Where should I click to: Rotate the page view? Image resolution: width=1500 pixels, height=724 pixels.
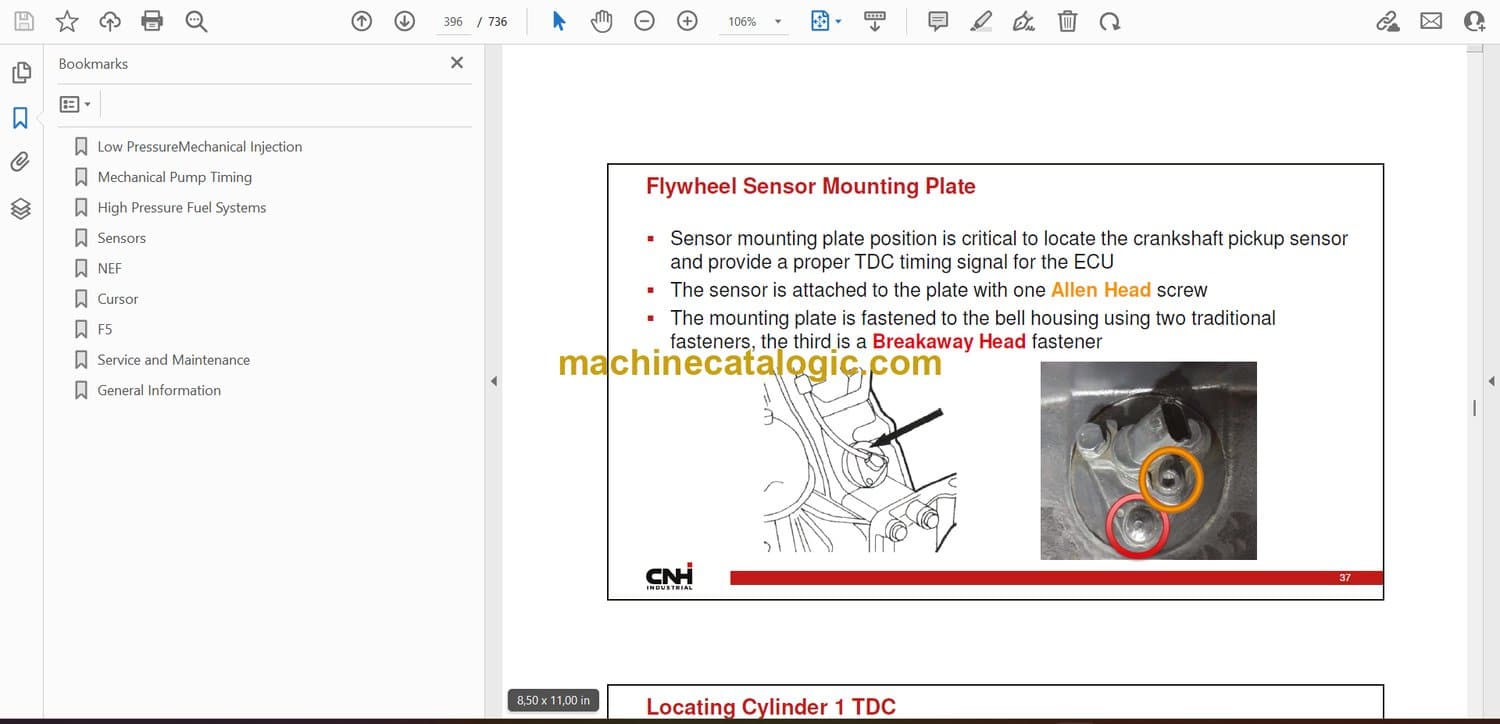click(1109, 21)
